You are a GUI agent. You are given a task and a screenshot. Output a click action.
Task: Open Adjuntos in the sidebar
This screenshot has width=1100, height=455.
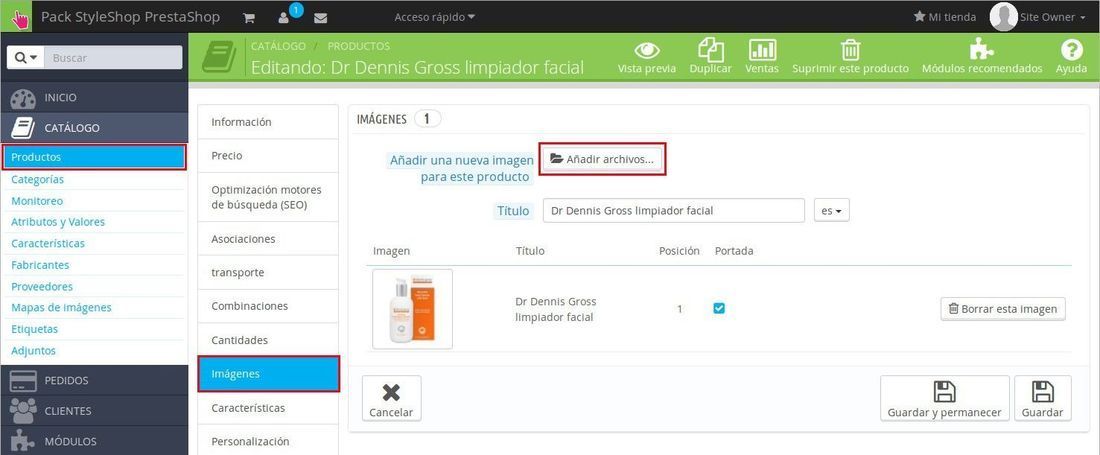pyautogui.click(x=33, y=351)
